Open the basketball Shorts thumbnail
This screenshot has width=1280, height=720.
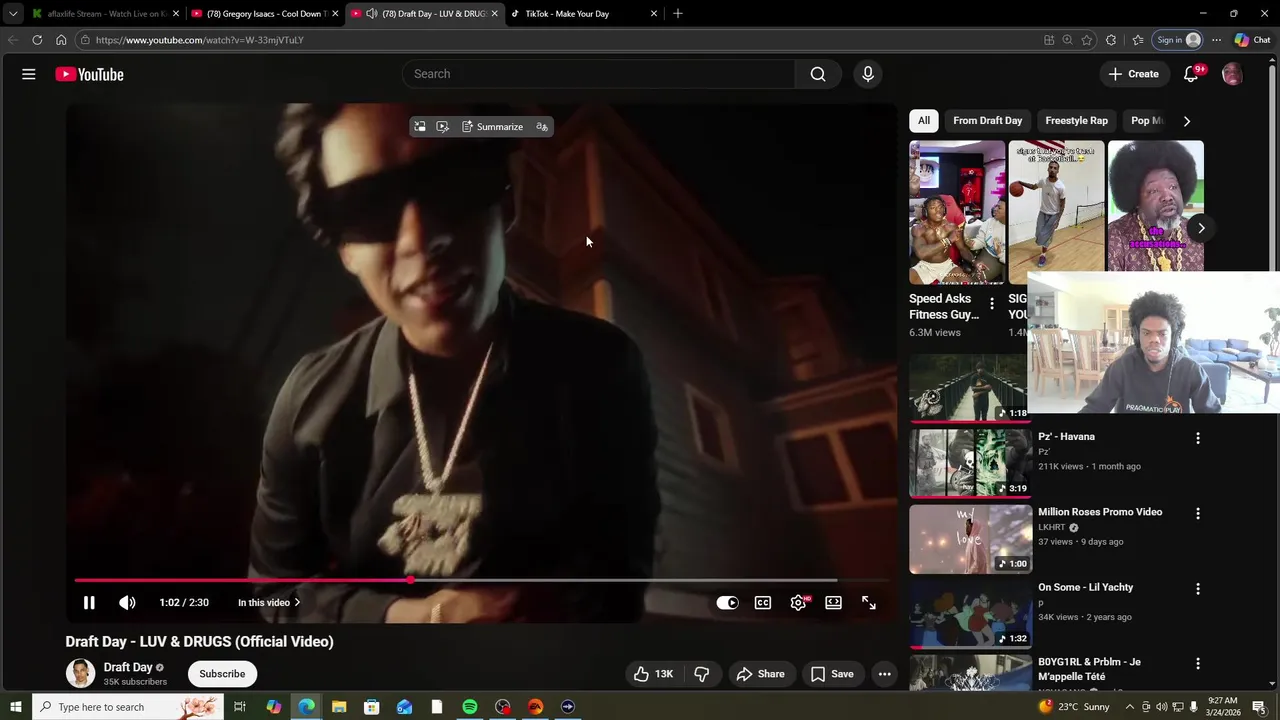point(1056,213)
